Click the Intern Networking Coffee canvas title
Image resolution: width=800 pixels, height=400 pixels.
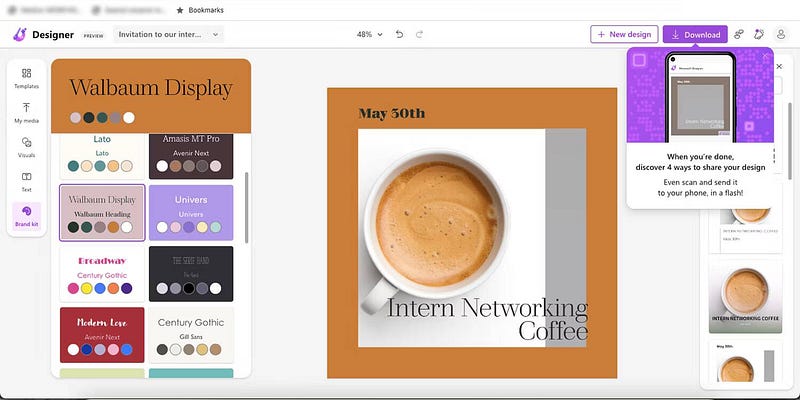(487, 319)
